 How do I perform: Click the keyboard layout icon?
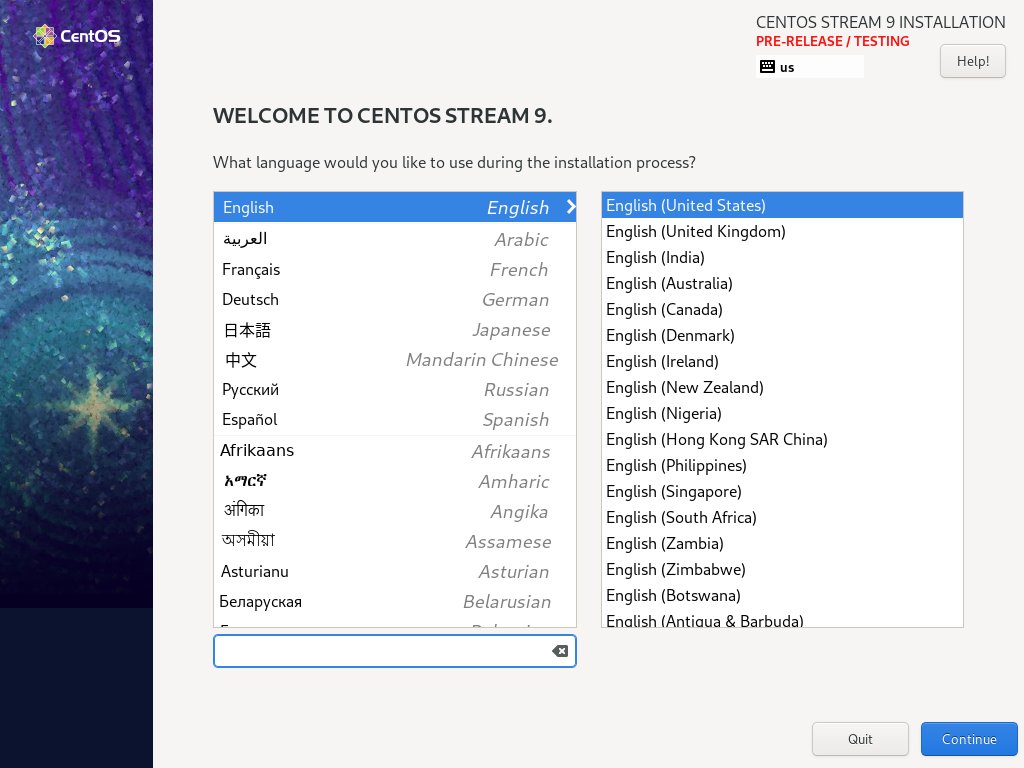(x=767, y=67)
